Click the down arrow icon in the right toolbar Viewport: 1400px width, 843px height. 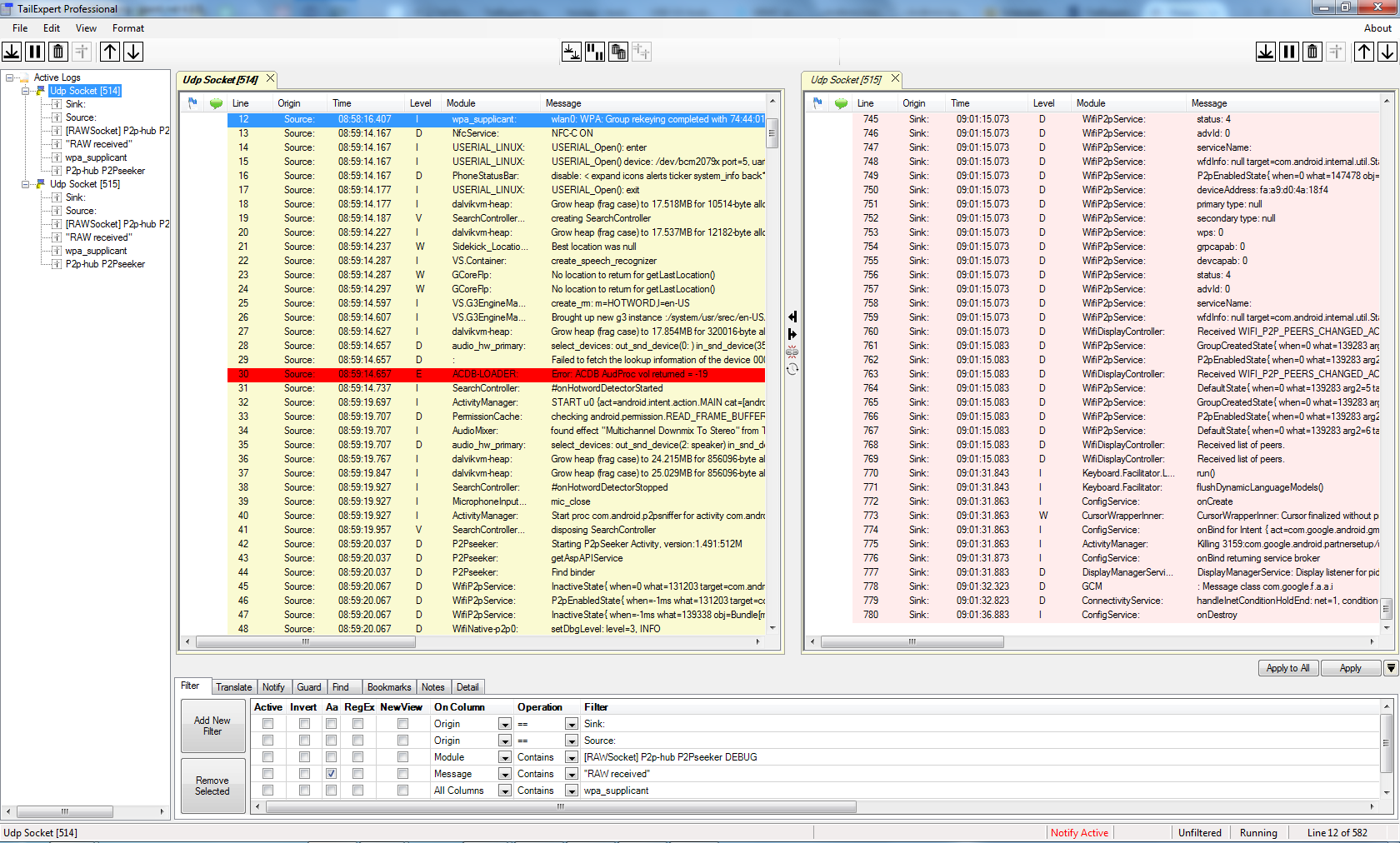[1387, 52]
